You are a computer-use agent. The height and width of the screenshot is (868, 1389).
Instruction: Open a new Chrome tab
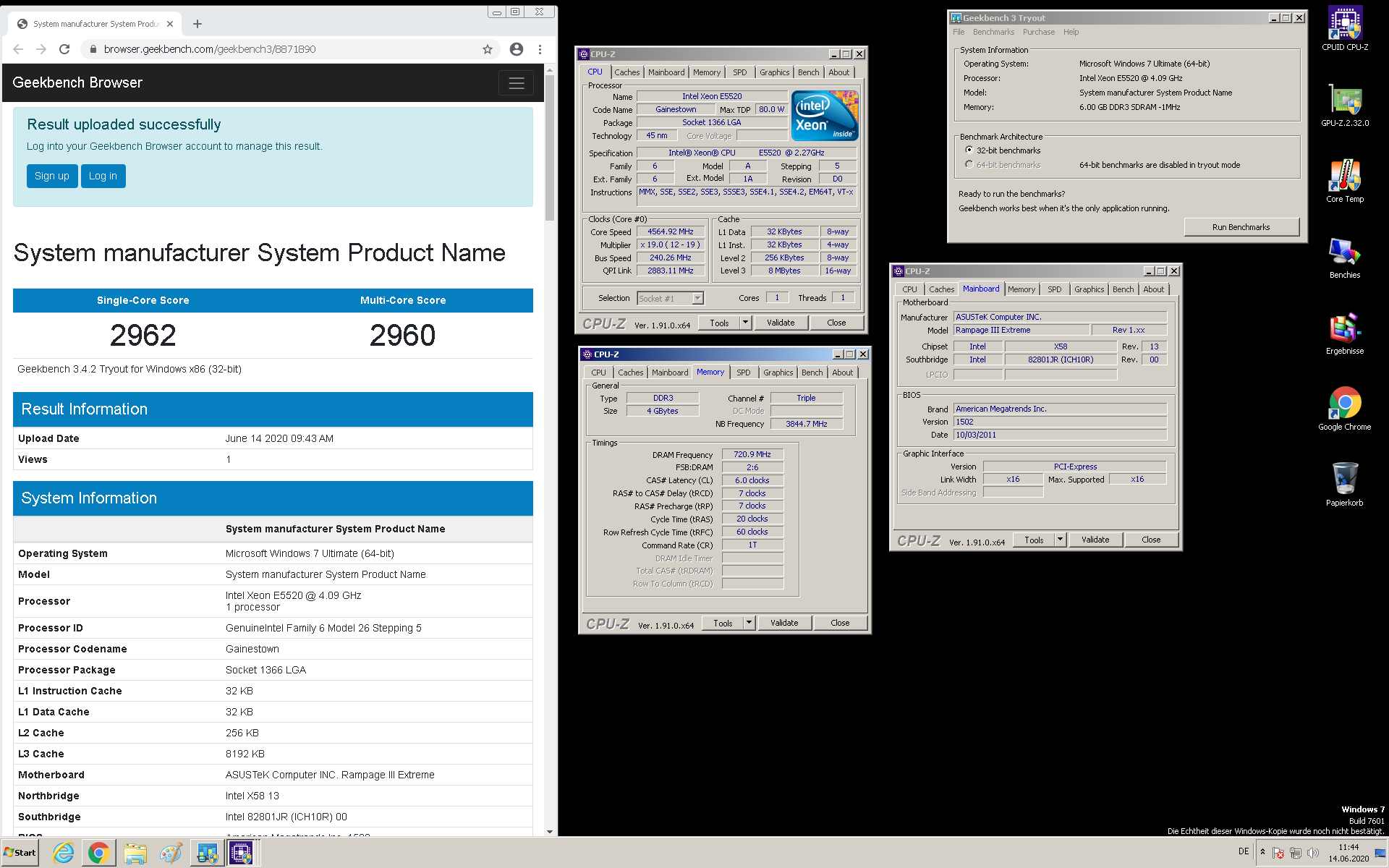[x=197, y=24]
